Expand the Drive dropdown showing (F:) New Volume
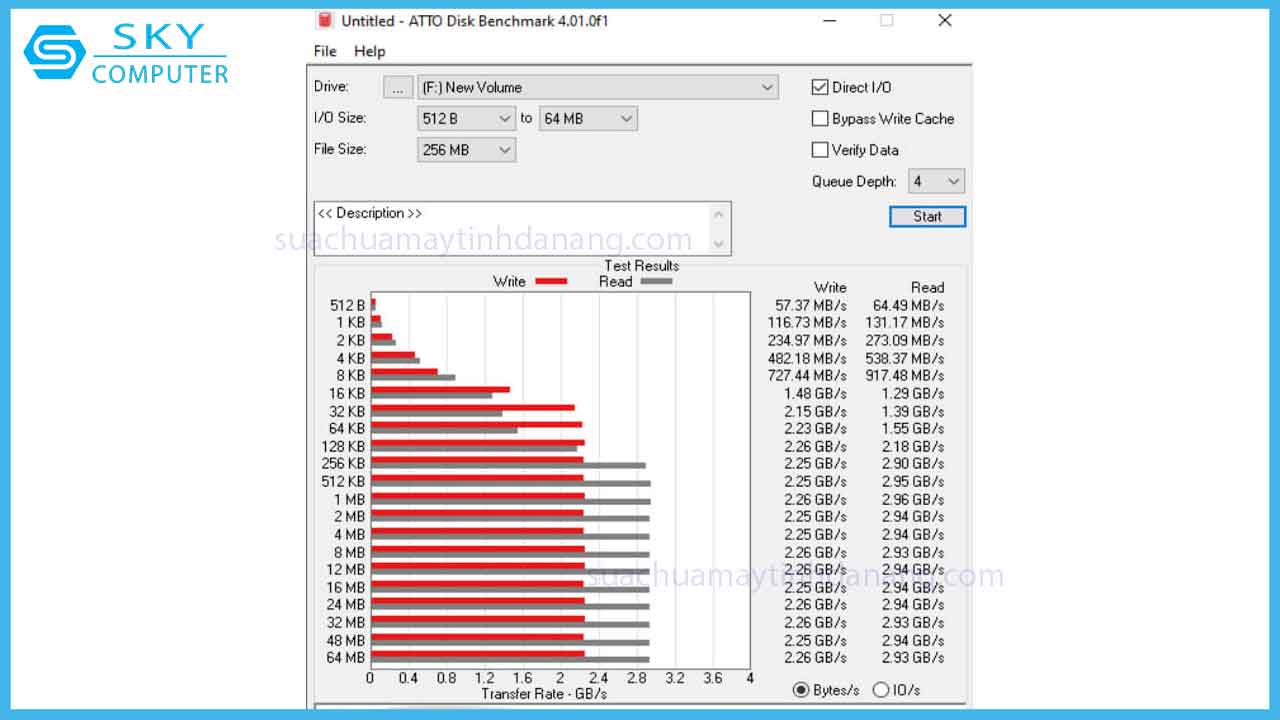Viewport: 1280px width, 720px height. click(597, 87)
